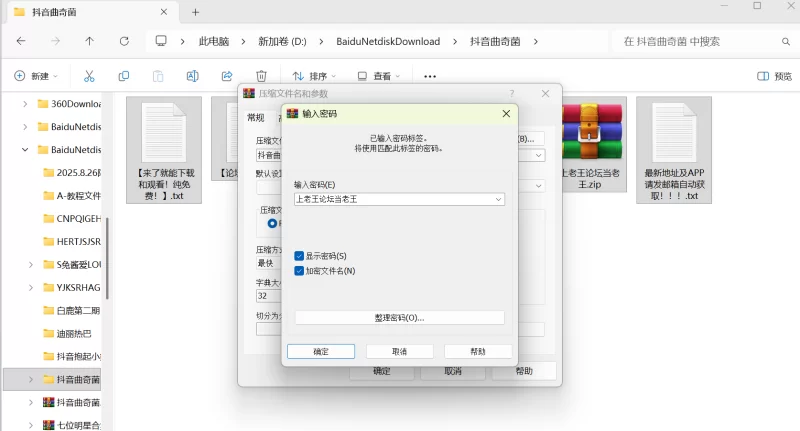The width and height of the screenshot is (800, 431).
Task: Click the search magnifier icon
Action: coord(786,41)
